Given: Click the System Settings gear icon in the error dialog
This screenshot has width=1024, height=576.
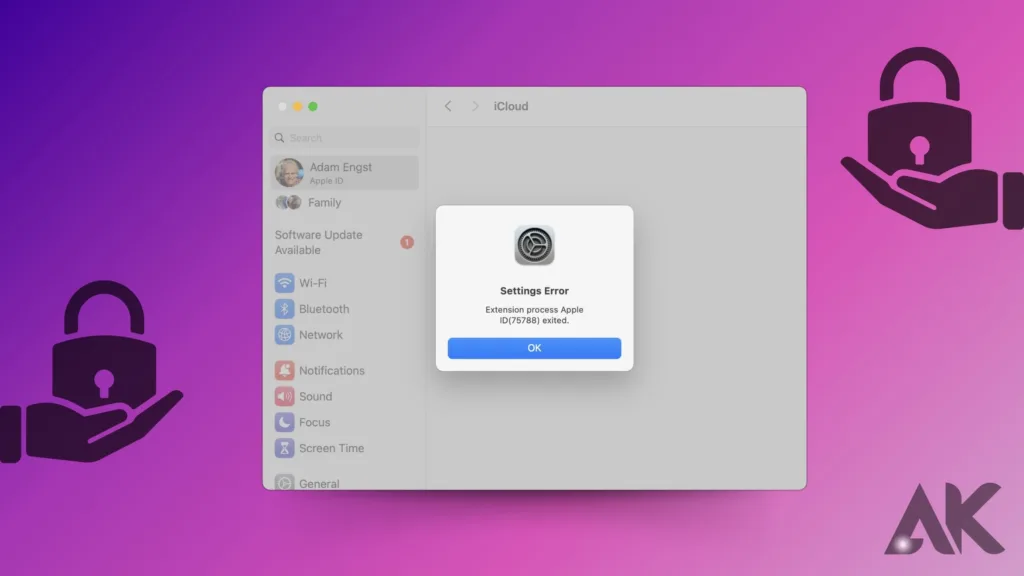Looking at the screenshot, I should coord(534,246).
